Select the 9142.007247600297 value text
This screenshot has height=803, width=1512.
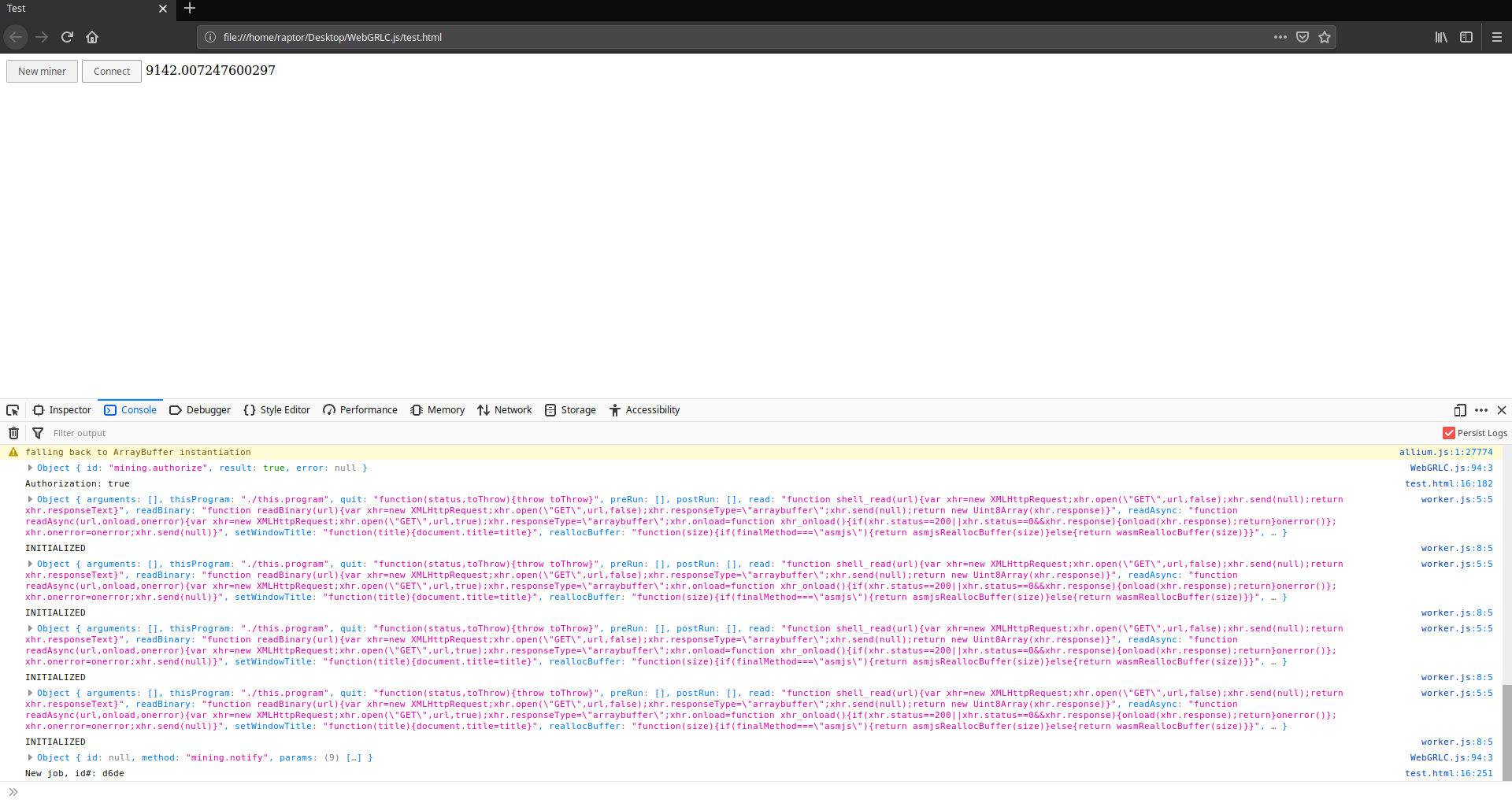pyautogui.click(x=210, y=70)
